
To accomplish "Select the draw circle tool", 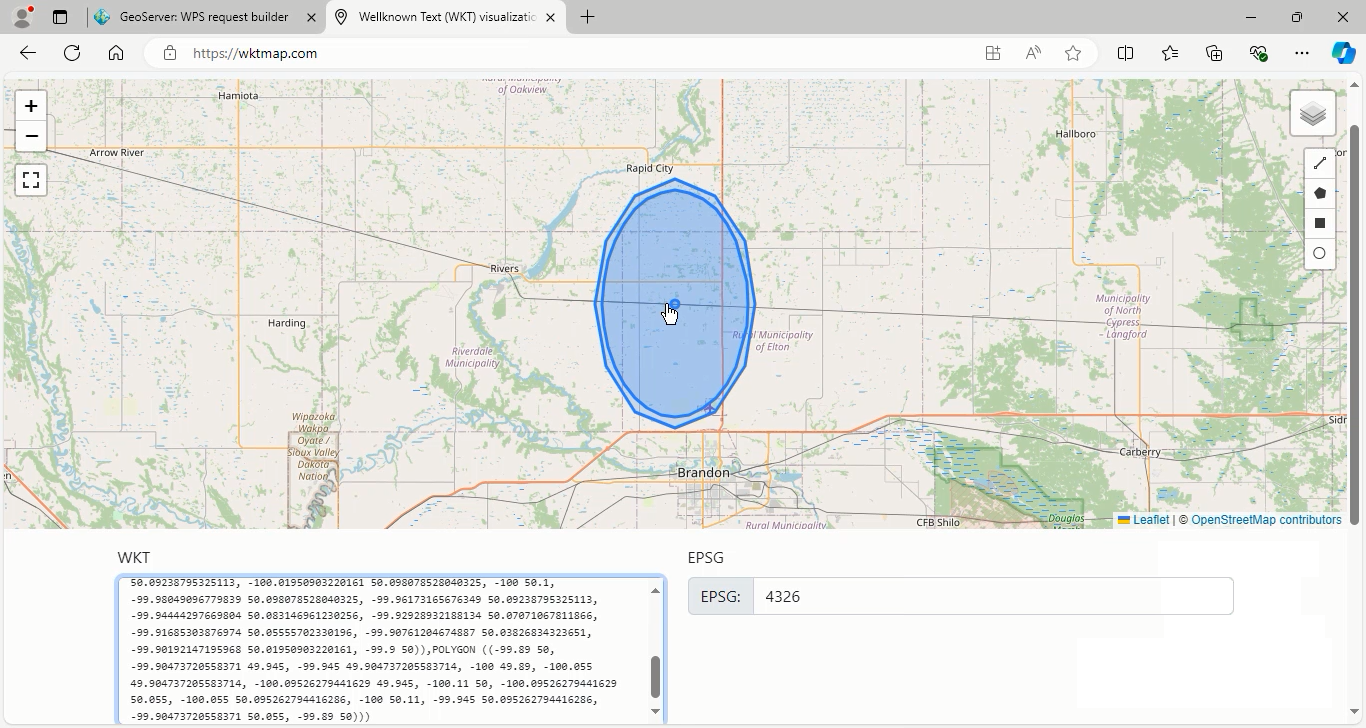I will (1319, 253).
